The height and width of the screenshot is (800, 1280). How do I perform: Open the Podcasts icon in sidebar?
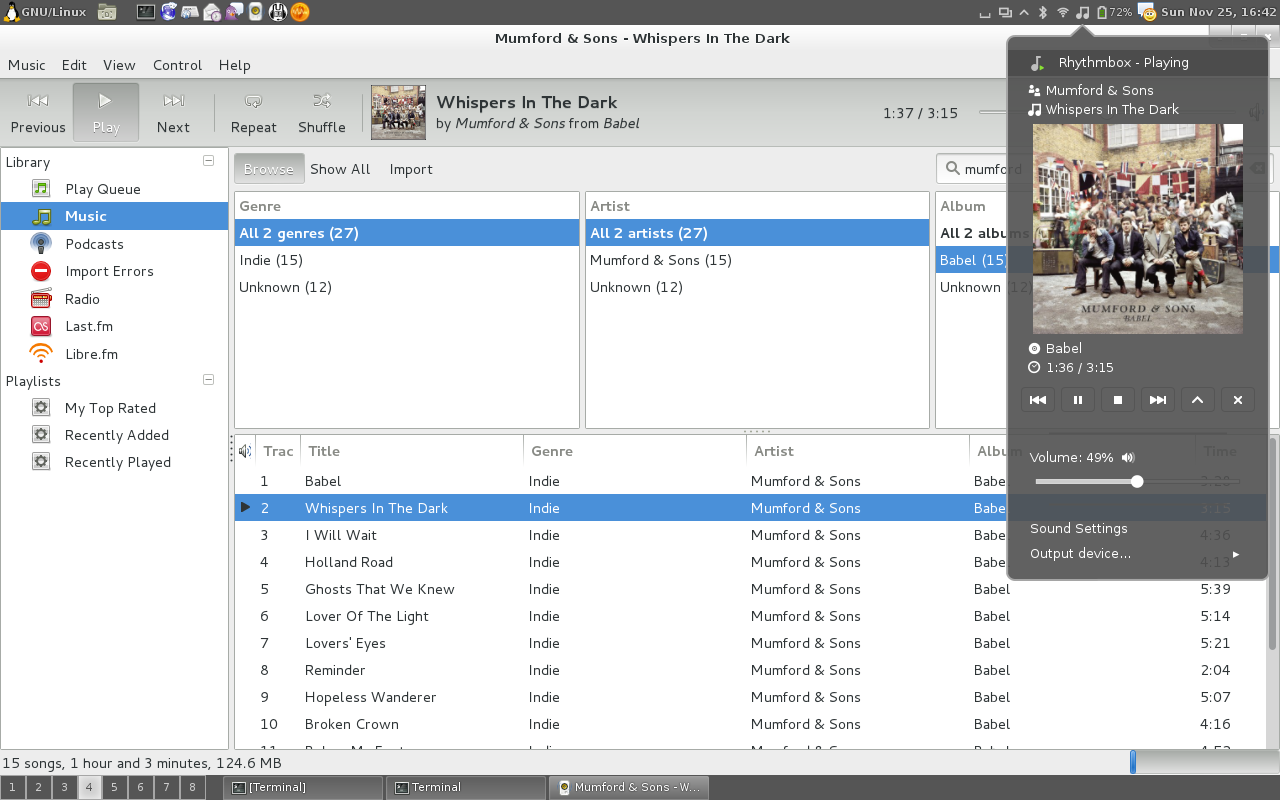pos(41,243)
